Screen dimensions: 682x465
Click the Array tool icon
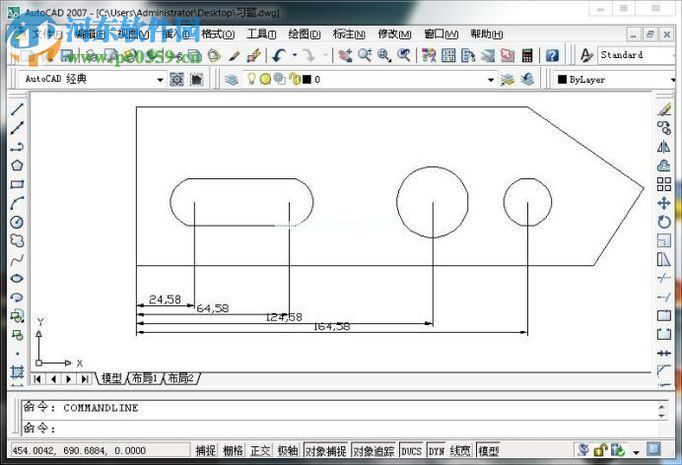click(664, 184)
